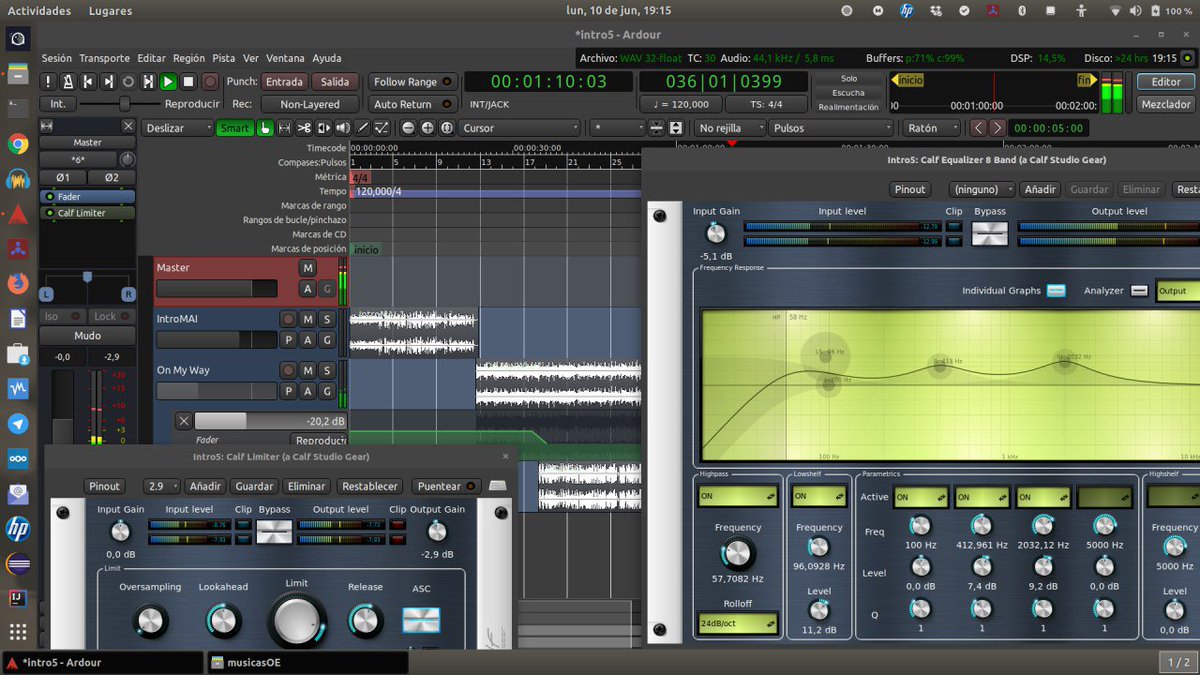The image size is (1200, 675).
Task: Open the Ratón edit point dropdown
Action: click(931, 128)
